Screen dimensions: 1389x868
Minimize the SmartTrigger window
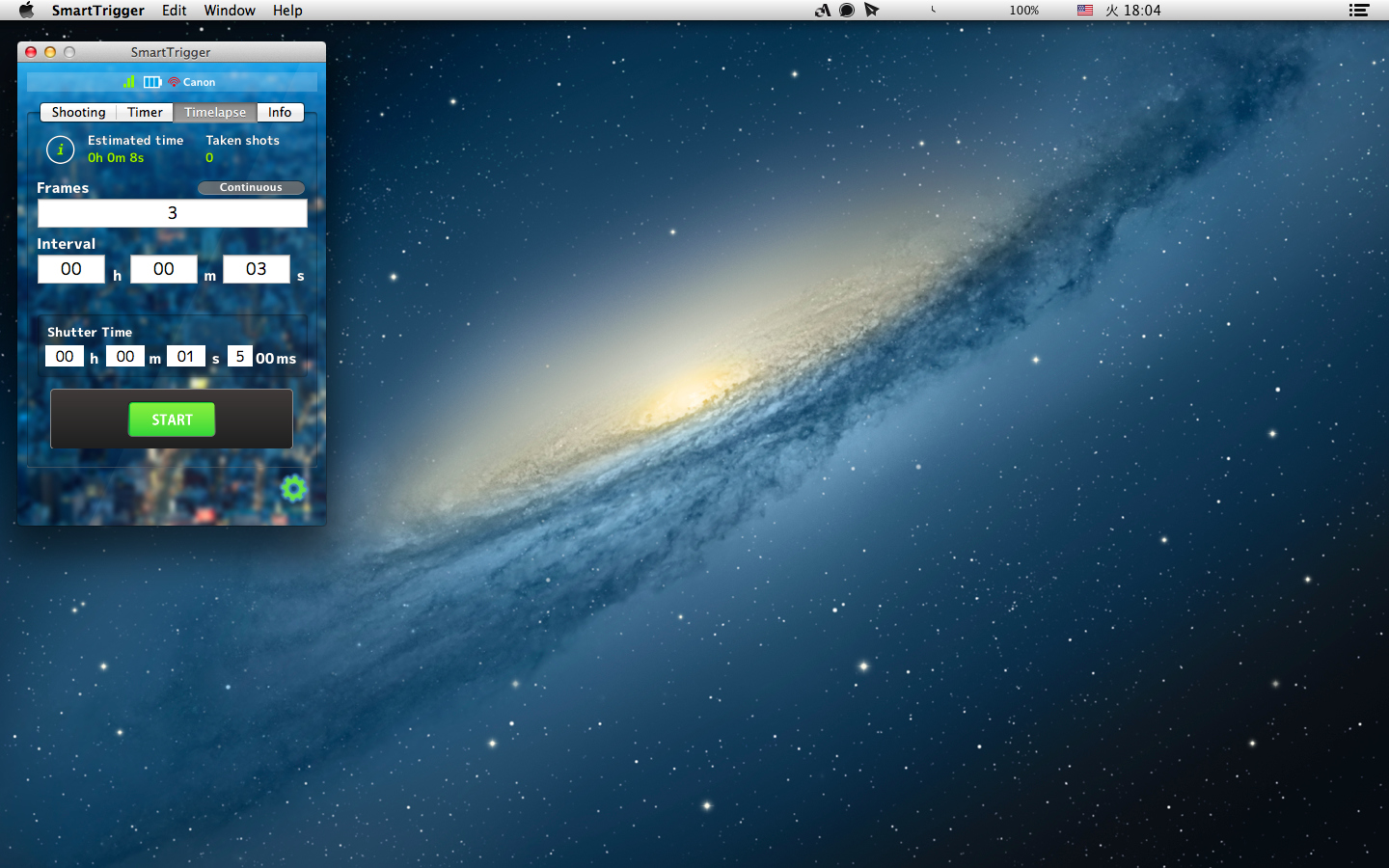[x=50, y=52]
